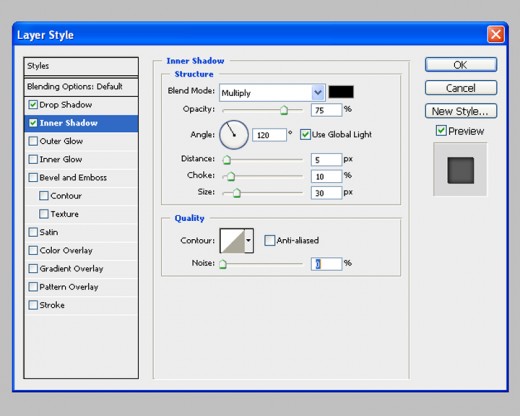Expand the Contour picker arrow
This screenshot has width=520, height=416.
[249, 240]
